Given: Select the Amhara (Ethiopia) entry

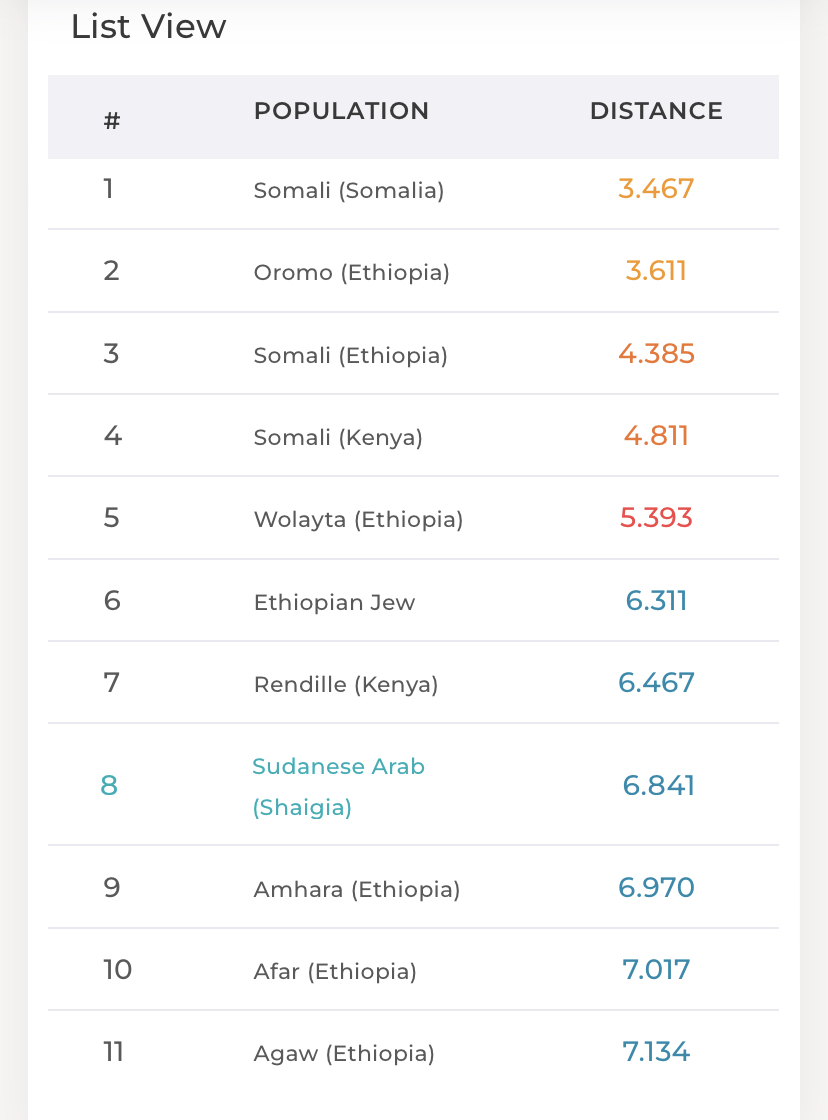Looking at the screenshot, I should [x=356, y=889].
